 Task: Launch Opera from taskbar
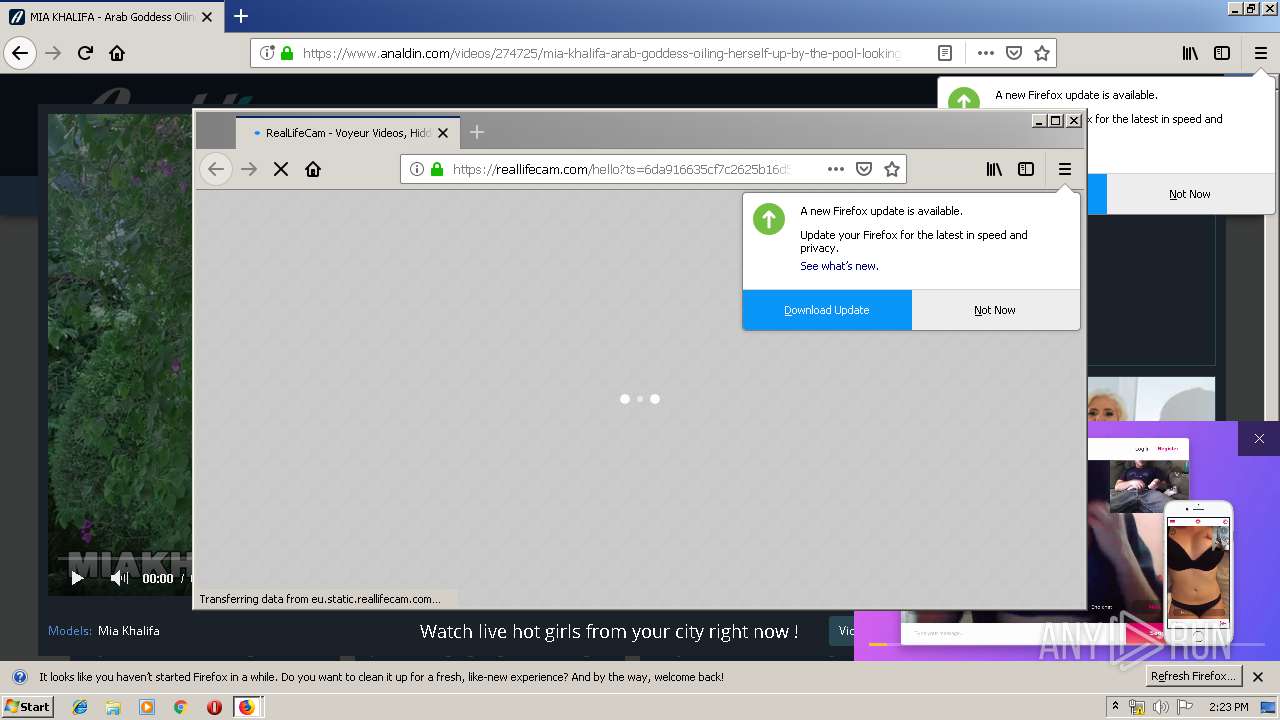click(x=214, y=707)
